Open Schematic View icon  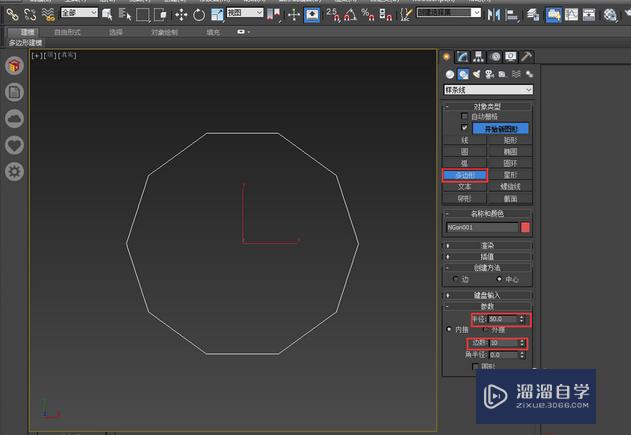589,15
